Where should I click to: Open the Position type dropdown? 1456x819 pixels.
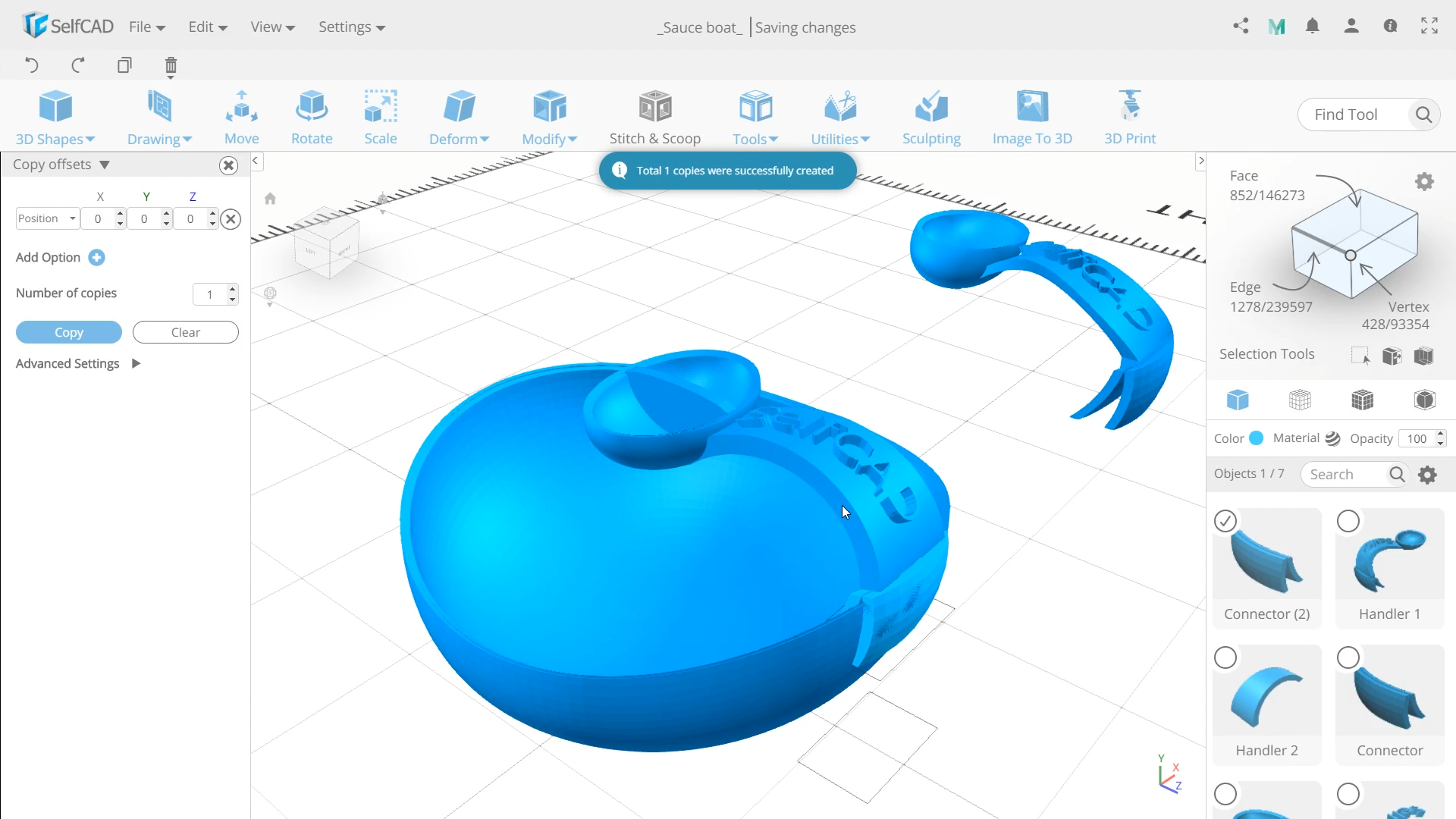coord(47,218)
